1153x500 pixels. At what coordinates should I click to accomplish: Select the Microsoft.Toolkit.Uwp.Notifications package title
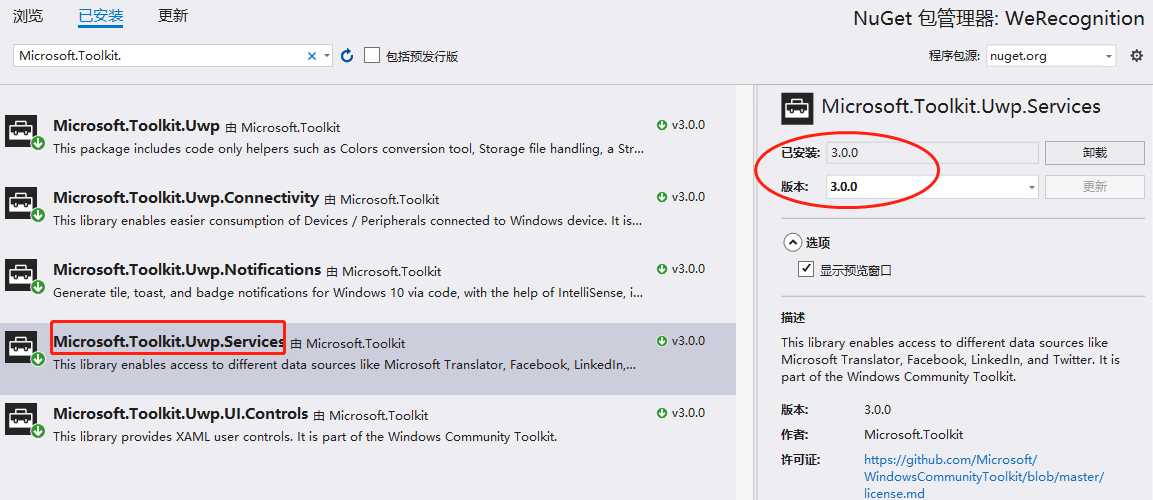tap(187, 269)
